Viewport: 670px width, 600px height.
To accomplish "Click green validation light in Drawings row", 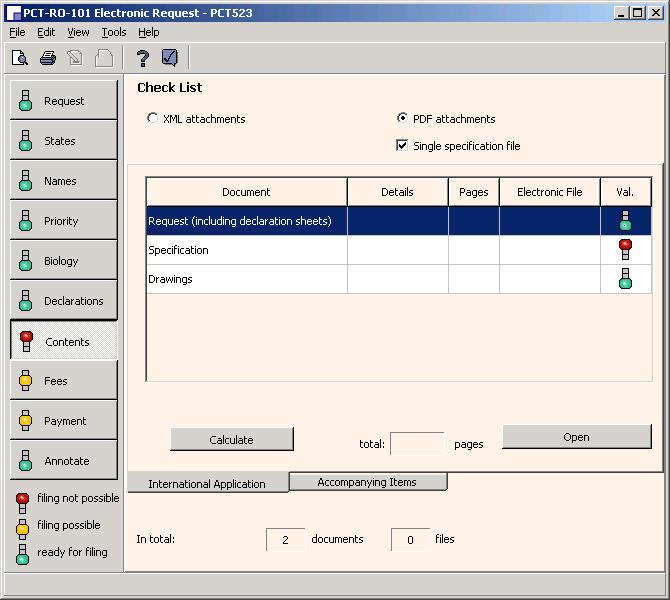I will point(625,279).
